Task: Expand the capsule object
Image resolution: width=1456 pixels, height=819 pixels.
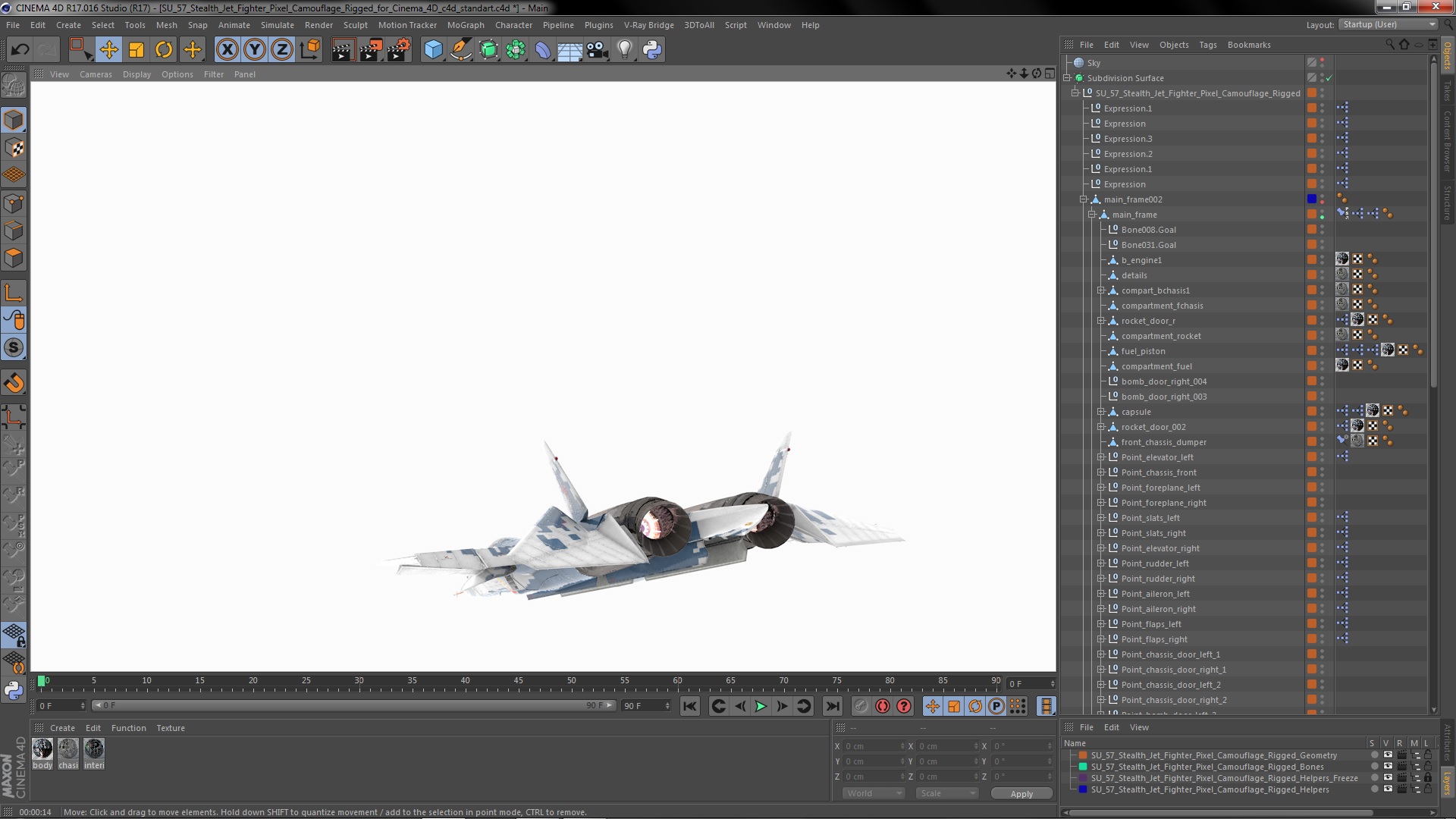Action: (x=1101, y=412)
